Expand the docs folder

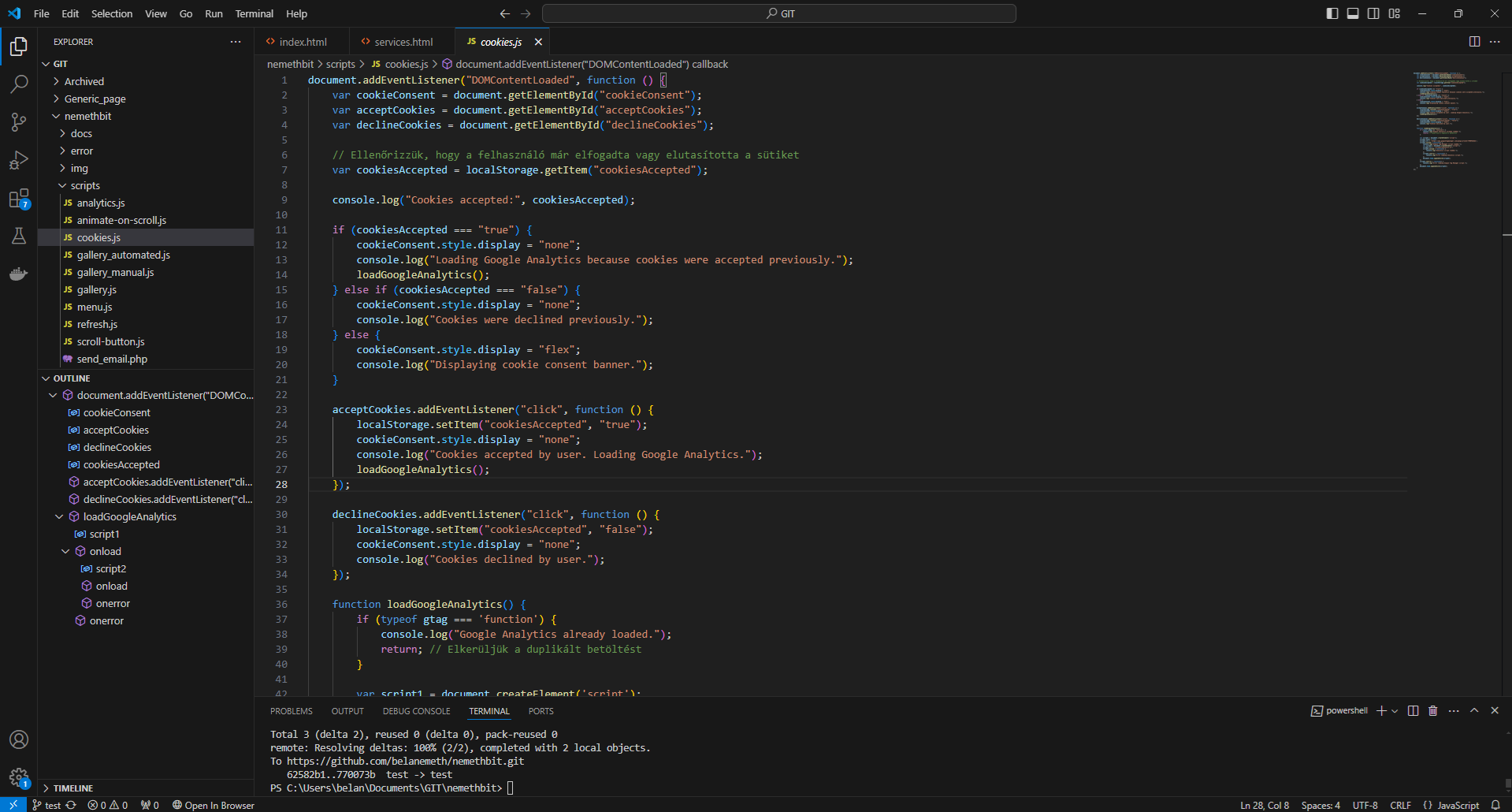[x=81, y=134]
